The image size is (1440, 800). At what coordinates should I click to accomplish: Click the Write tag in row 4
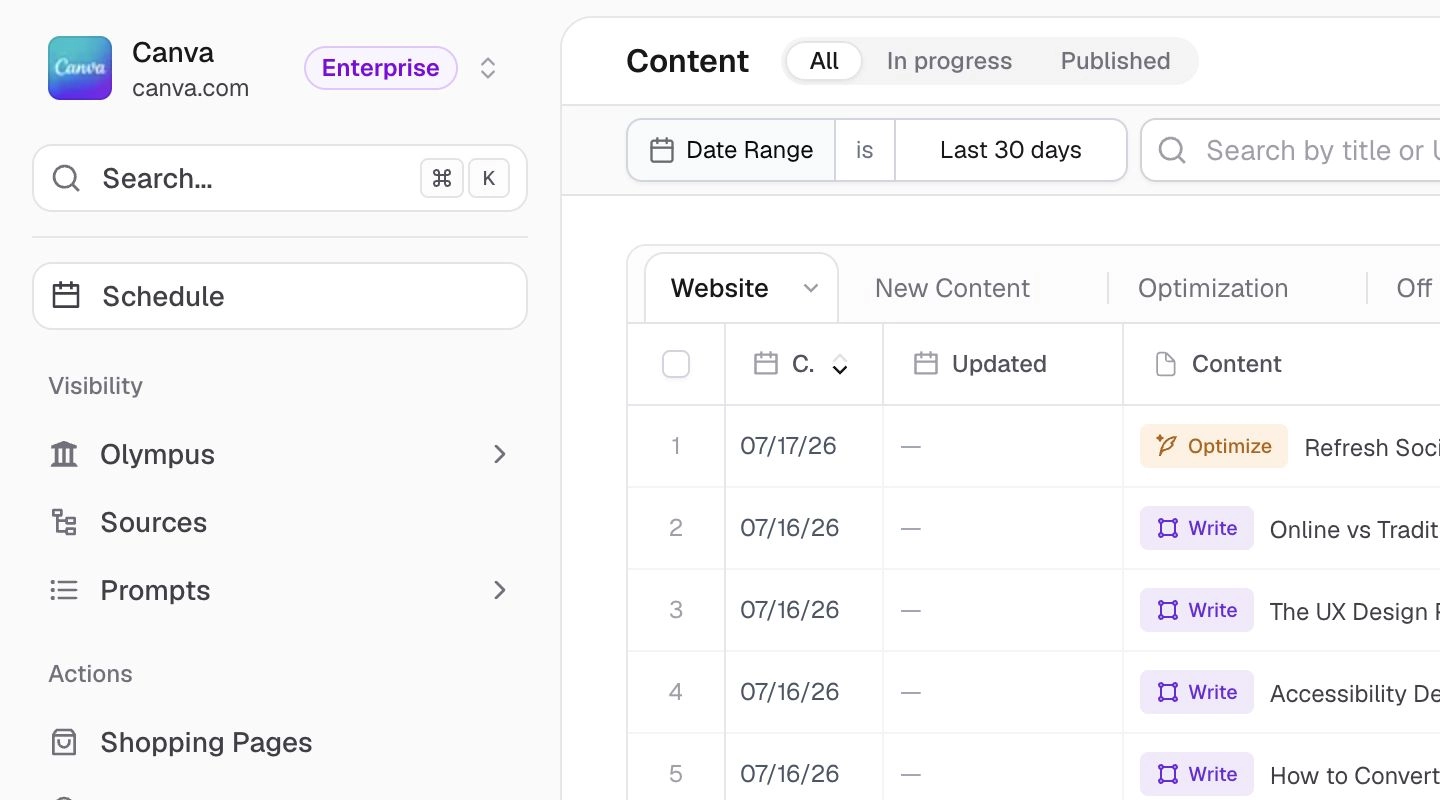click(1197, 692)
